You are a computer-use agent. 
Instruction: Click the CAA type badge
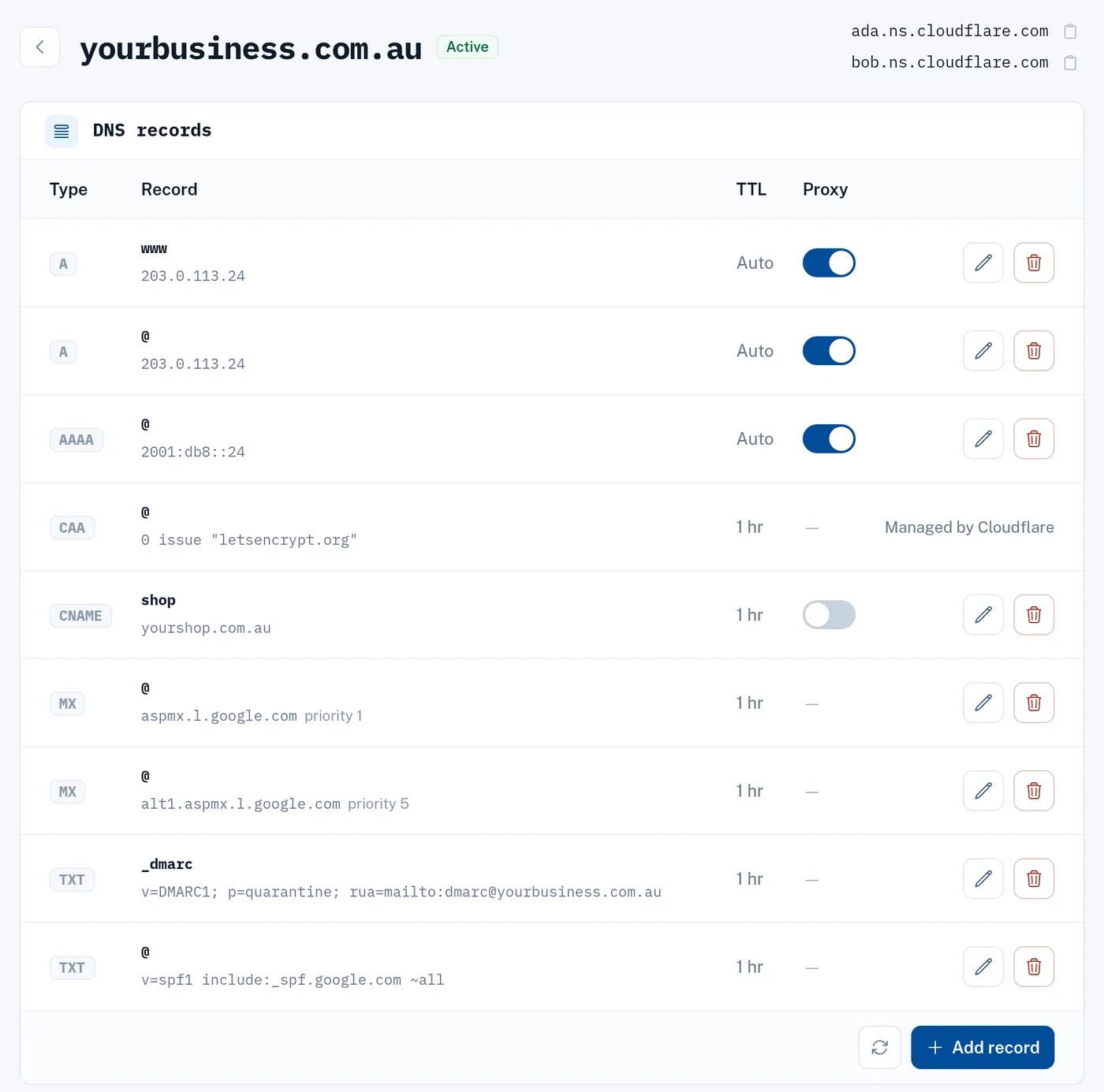(x=72, y=527)
